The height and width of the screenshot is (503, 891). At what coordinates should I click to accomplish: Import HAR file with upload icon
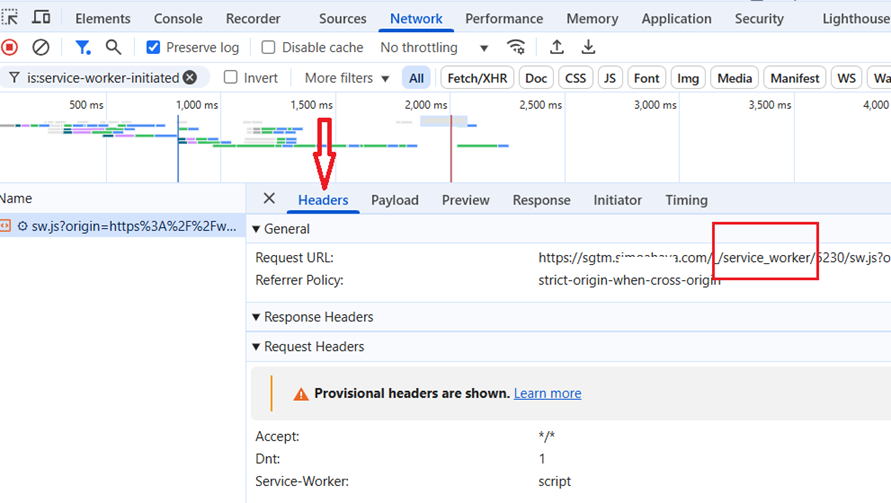pyautogui.click(x=557, y=47)
